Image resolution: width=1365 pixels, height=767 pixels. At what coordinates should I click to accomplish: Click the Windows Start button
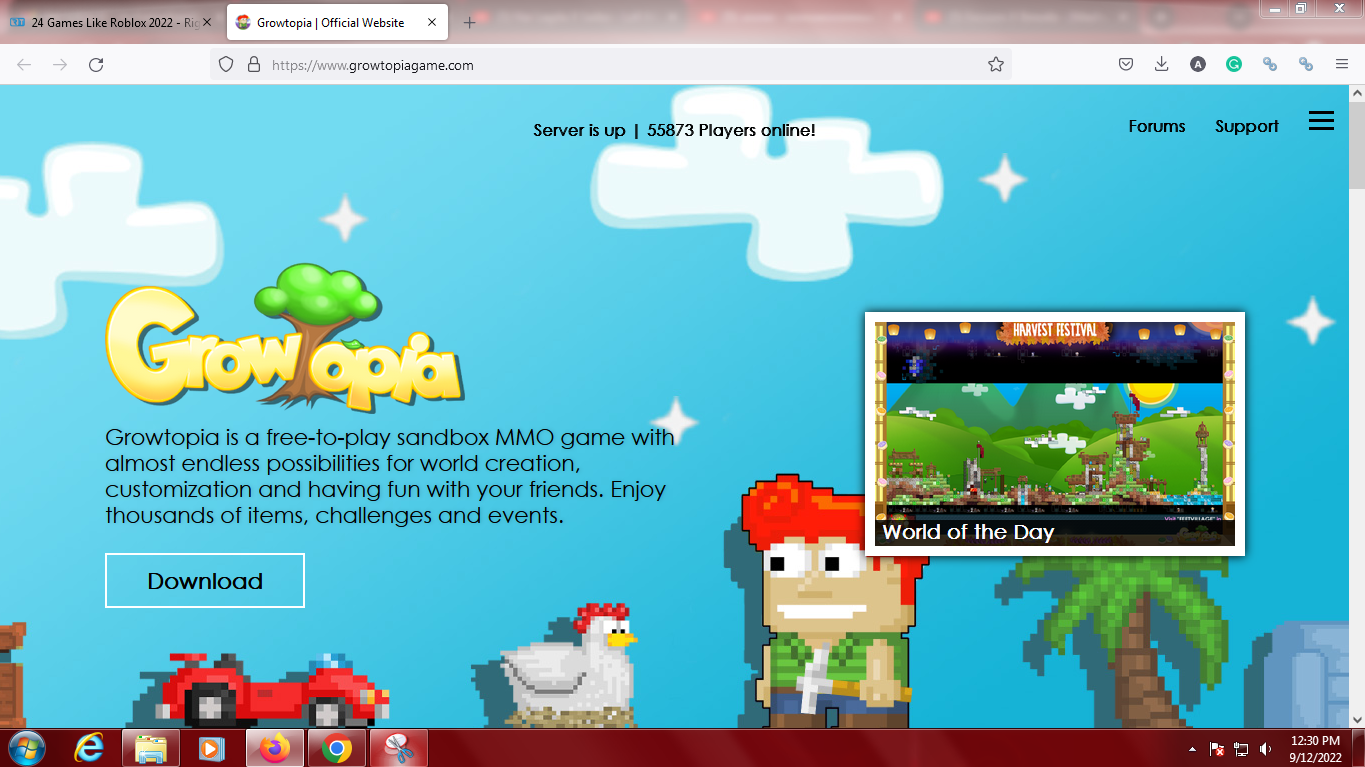coord(26,747)
